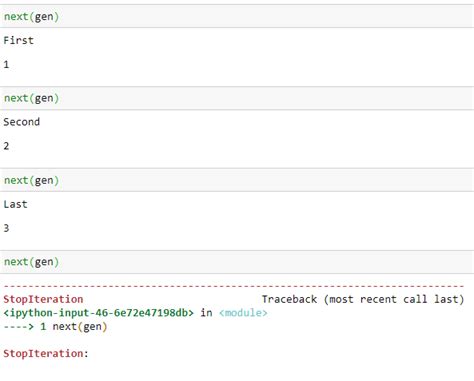Click the output text "First"

(x=18, y=40)
